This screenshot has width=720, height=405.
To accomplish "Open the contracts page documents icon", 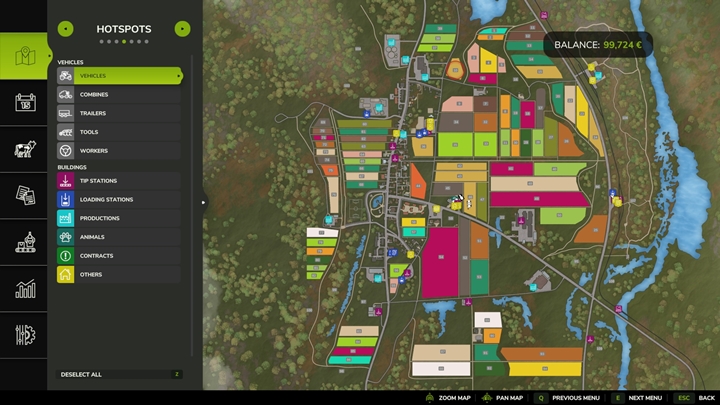I will pyautogui.click(x=23, y=196).
